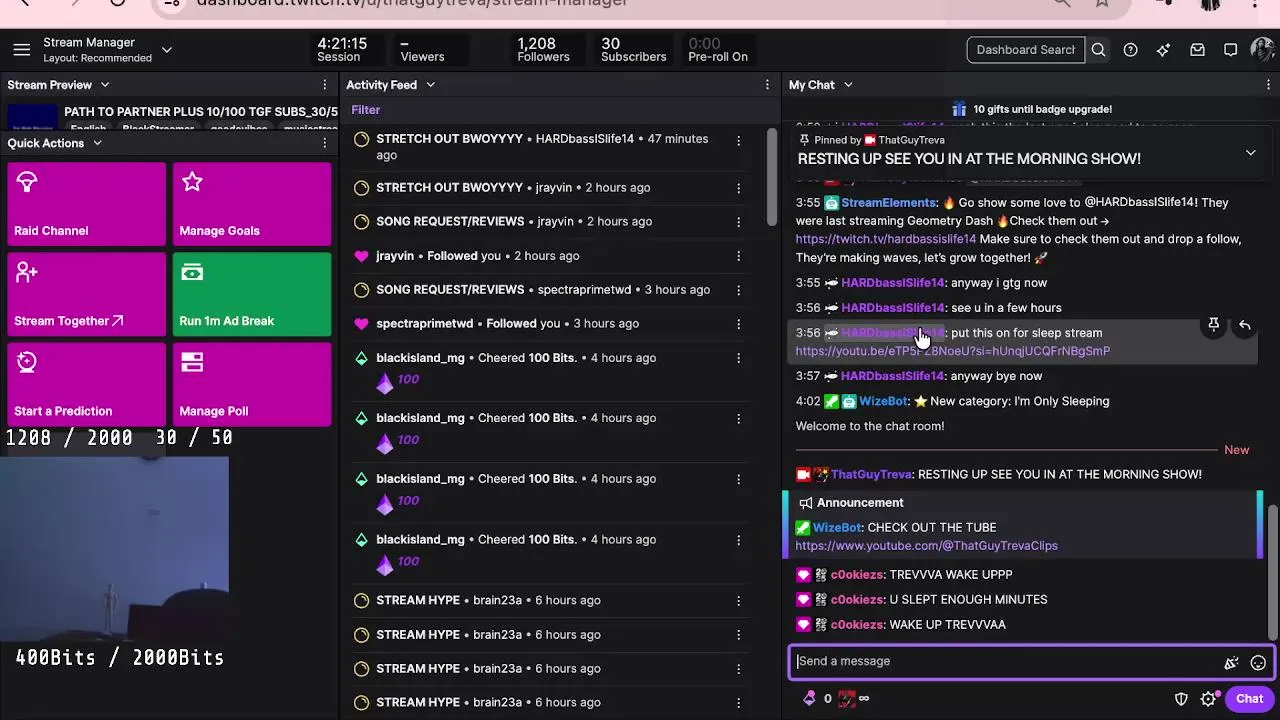Click the Chat send button

click(1249, 699)
